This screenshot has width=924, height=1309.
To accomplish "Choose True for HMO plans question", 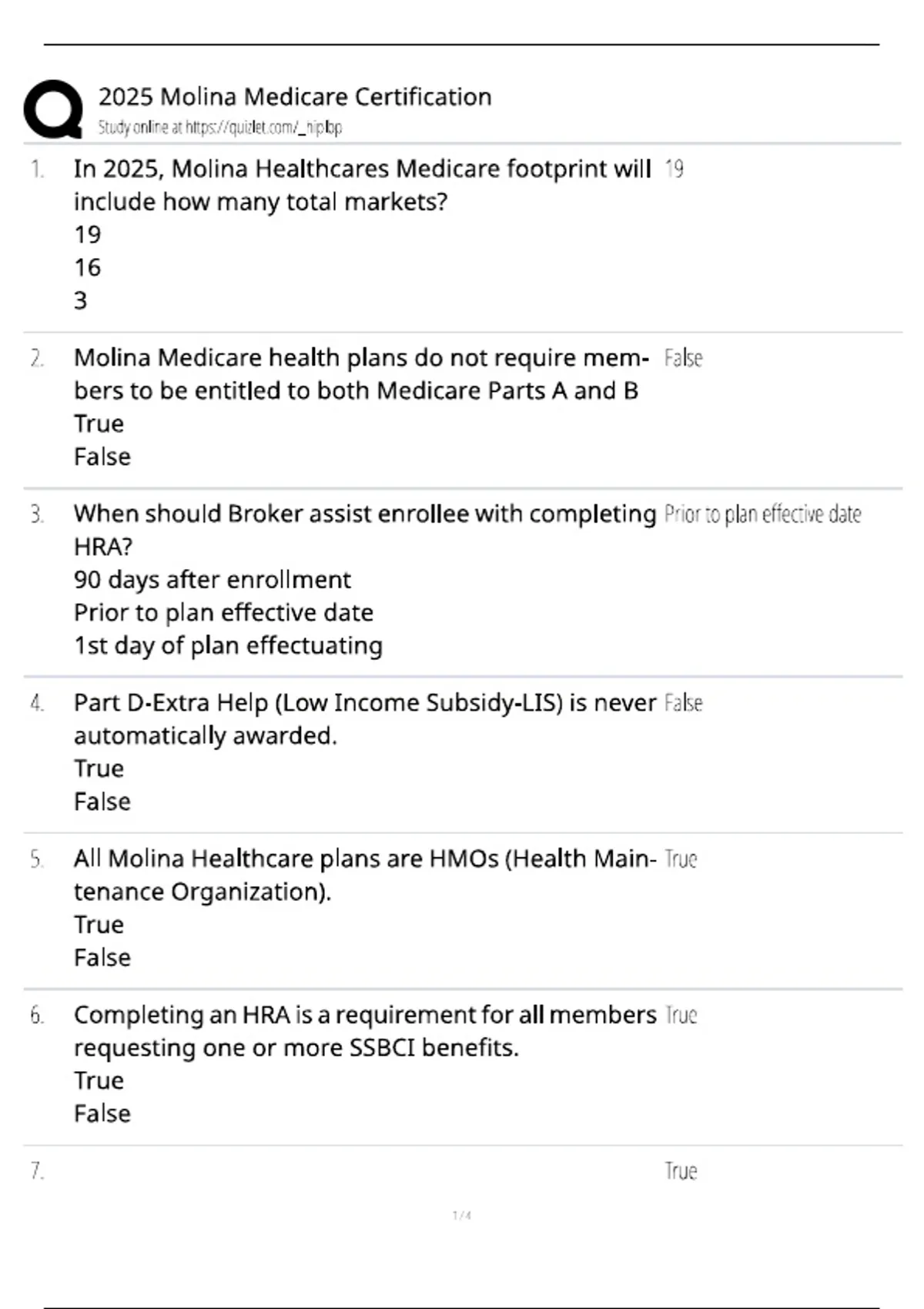I will tap(99, 925).
